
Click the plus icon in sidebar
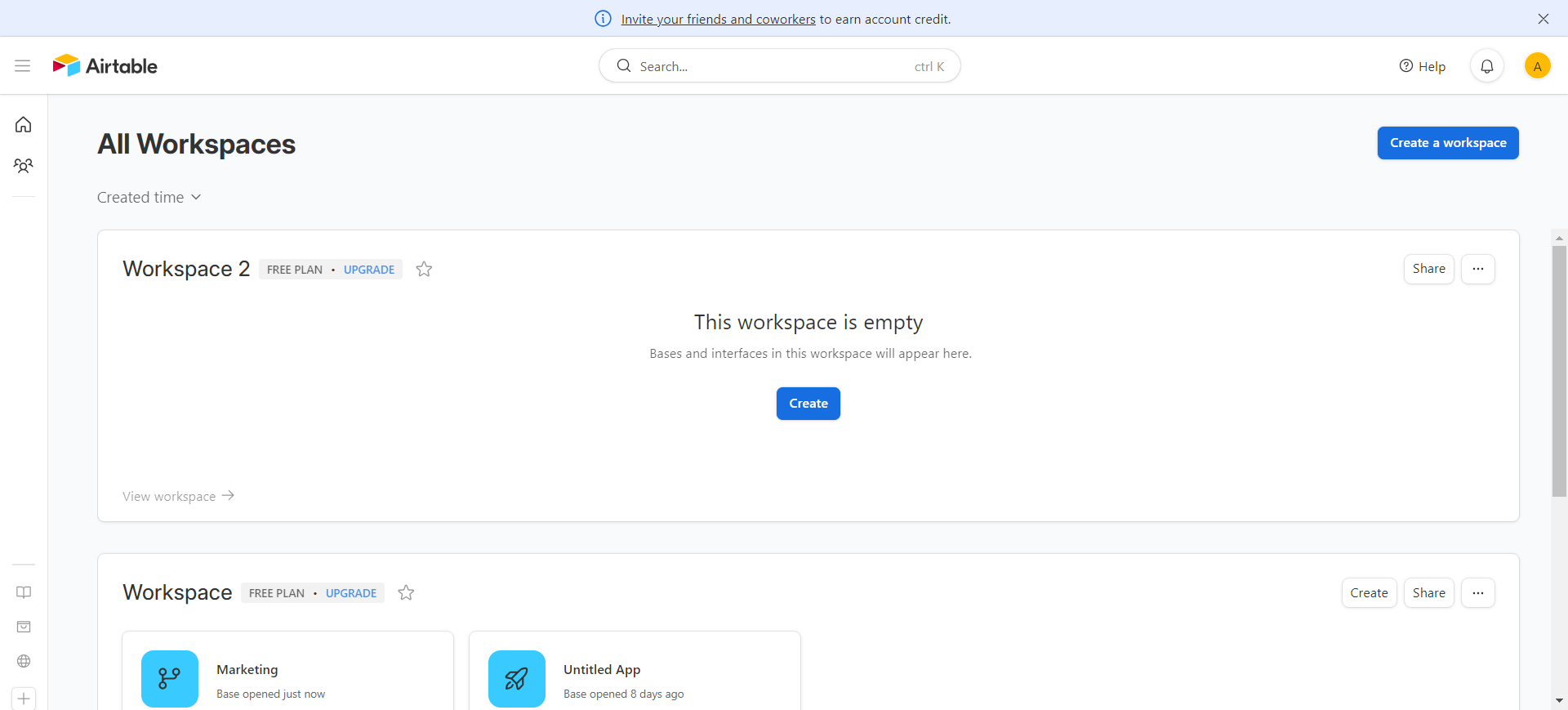tap(24, 699)
